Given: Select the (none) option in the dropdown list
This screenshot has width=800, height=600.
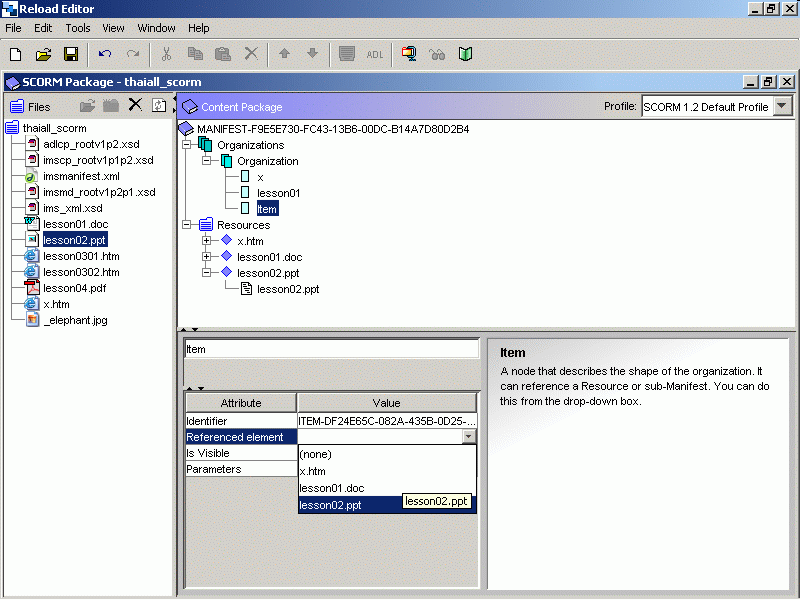Looking at the screenshot, I should tap(315, 454).
